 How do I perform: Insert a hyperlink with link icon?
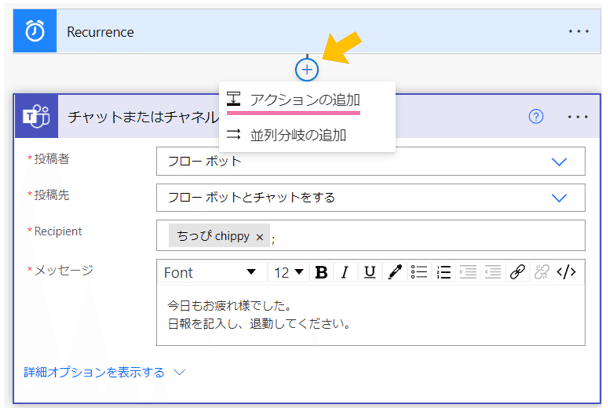point(517,272)
